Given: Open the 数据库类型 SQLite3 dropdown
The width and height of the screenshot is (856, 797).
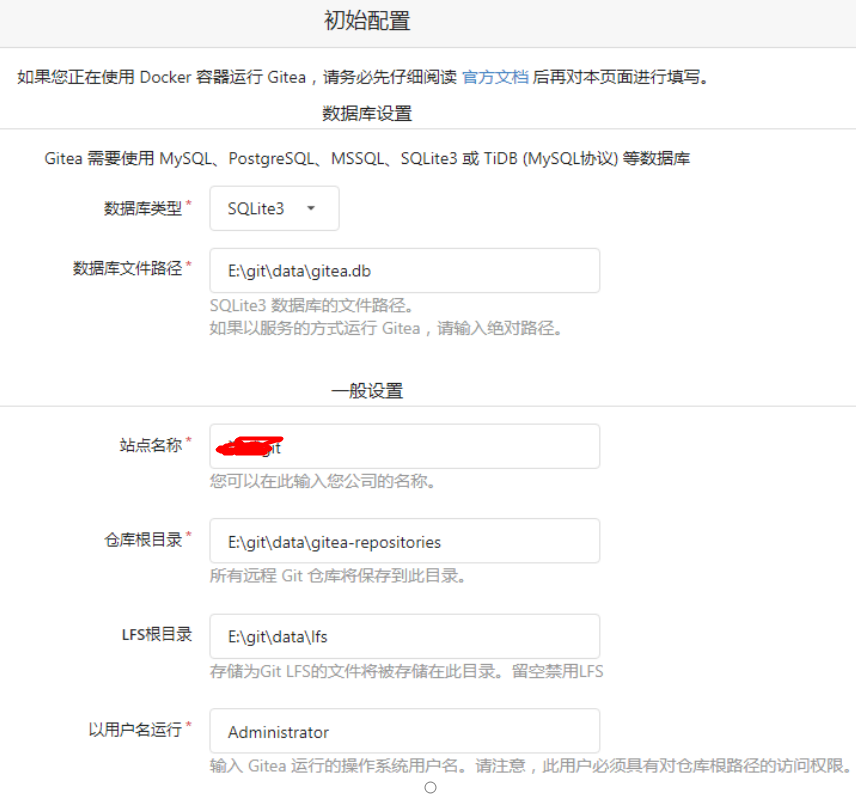Looking at the screenshot, I should click(x=274, y=208).
